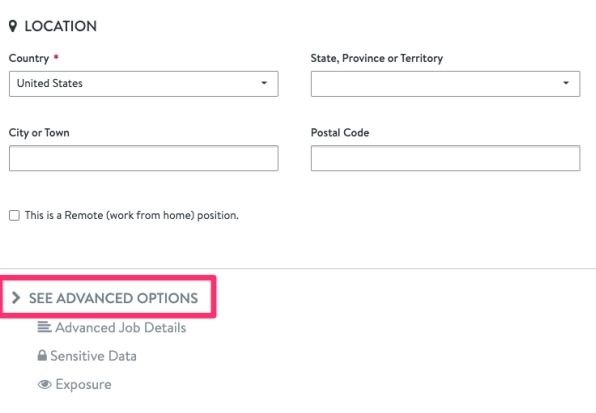The image size is (596, 413).
Task: Open the State, Province or Territory dropdown
Action: [445, 84]
